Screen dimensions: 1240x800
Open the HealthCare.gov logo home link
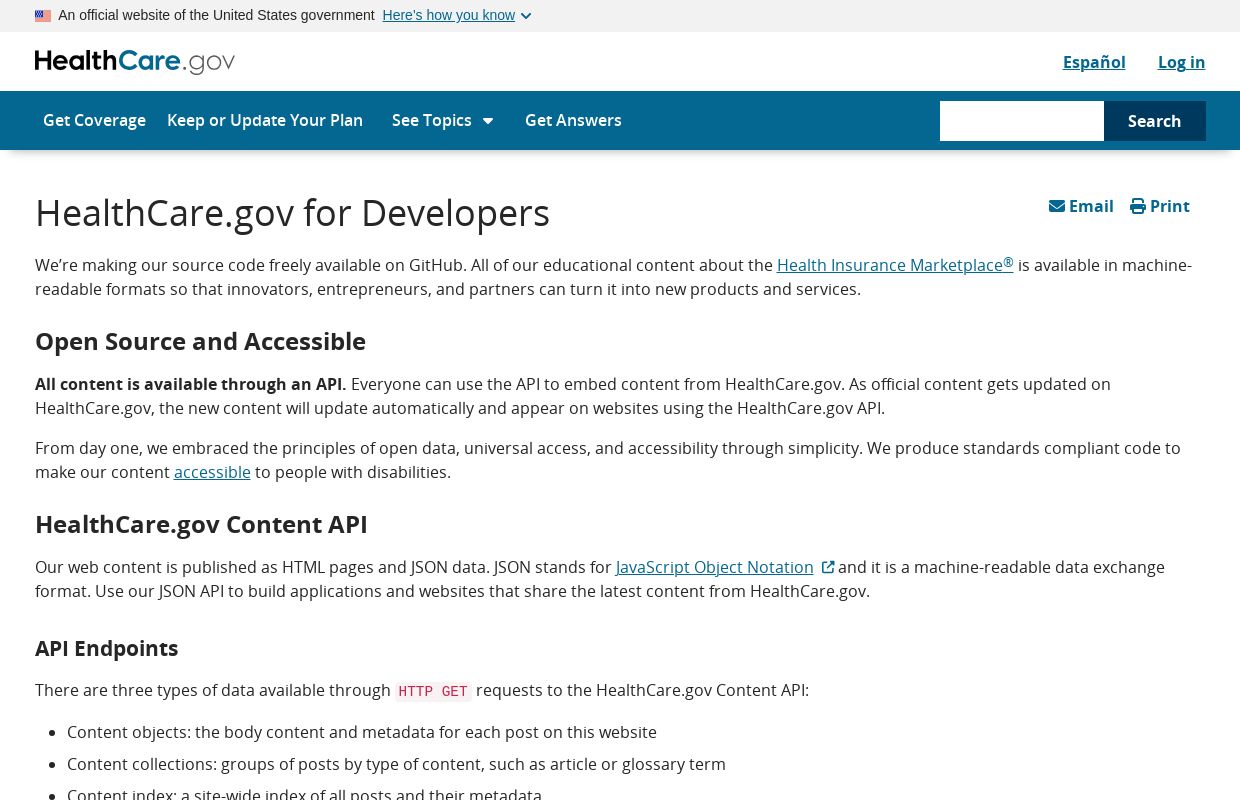(135, 62)
